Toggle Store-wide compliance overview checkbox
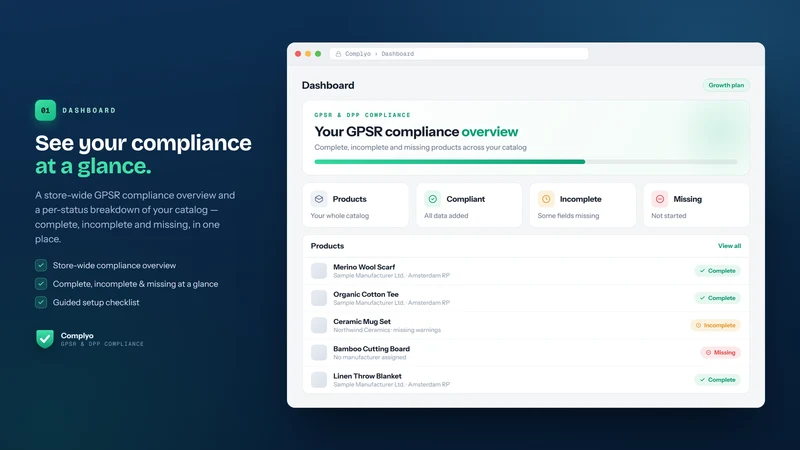The width and height of the screenshot is (800, 450). tap(41, 265)
